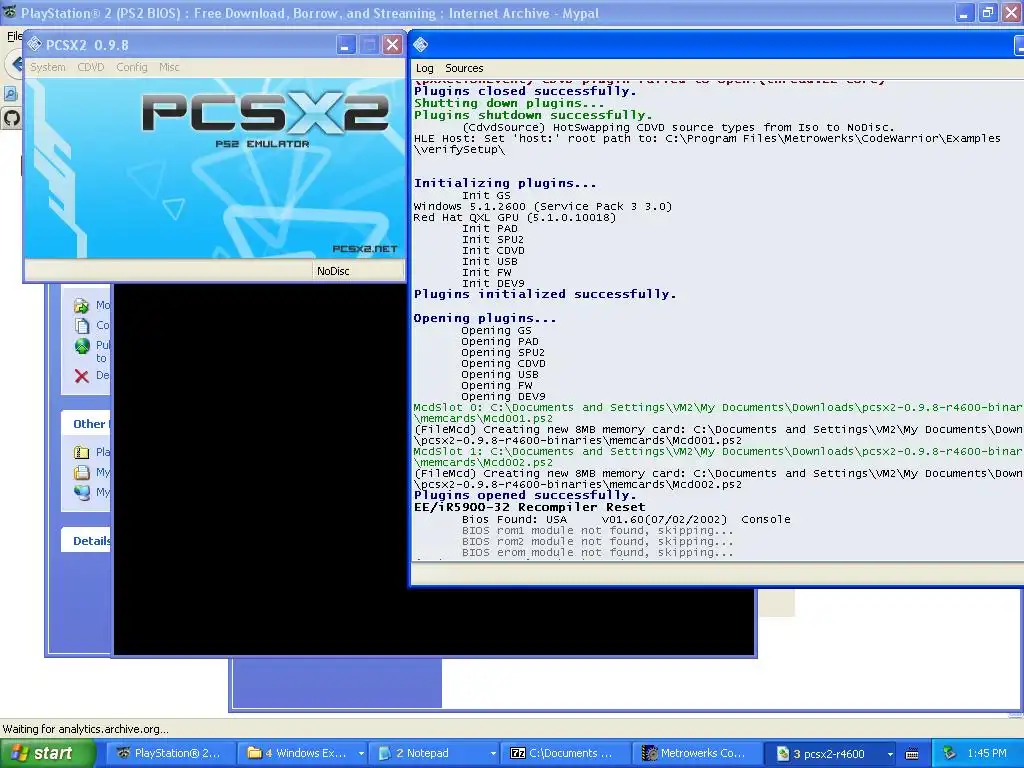Click the PCSX2 0.9.8 title bar icon

tap(35, 44)
